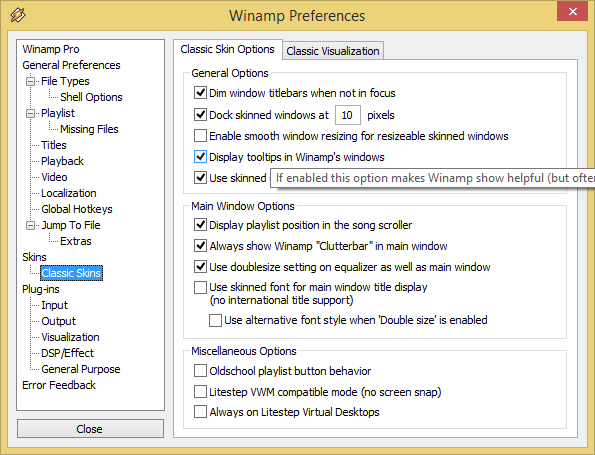Open DSP/Effect plug-ins page
595x455 pixels.
pos(67,353)
